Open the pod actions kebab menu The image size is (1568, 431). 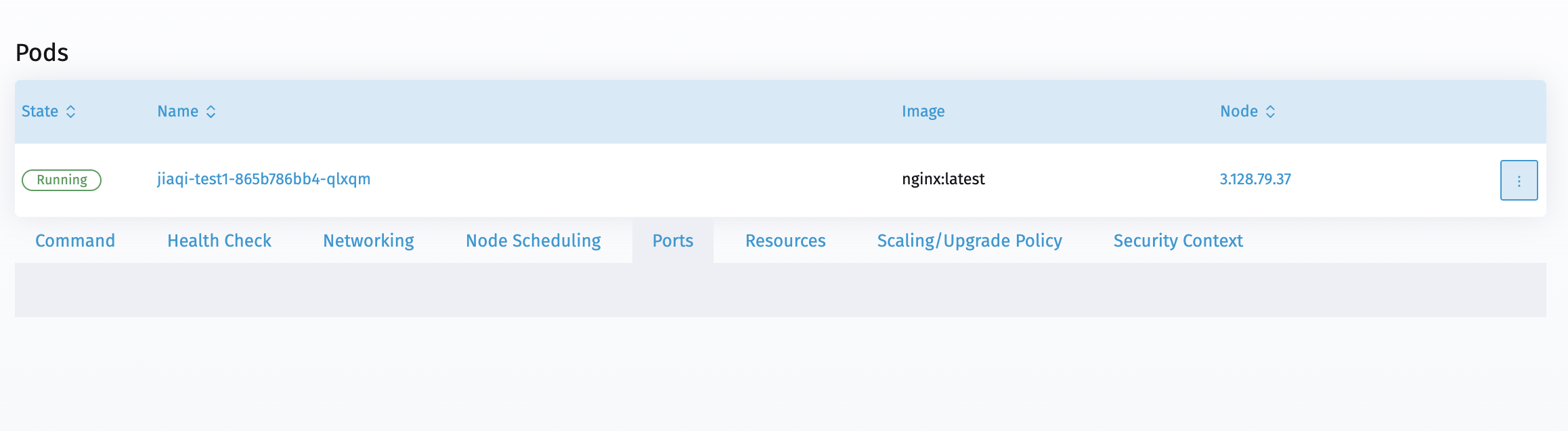[x=1519, y=180]
